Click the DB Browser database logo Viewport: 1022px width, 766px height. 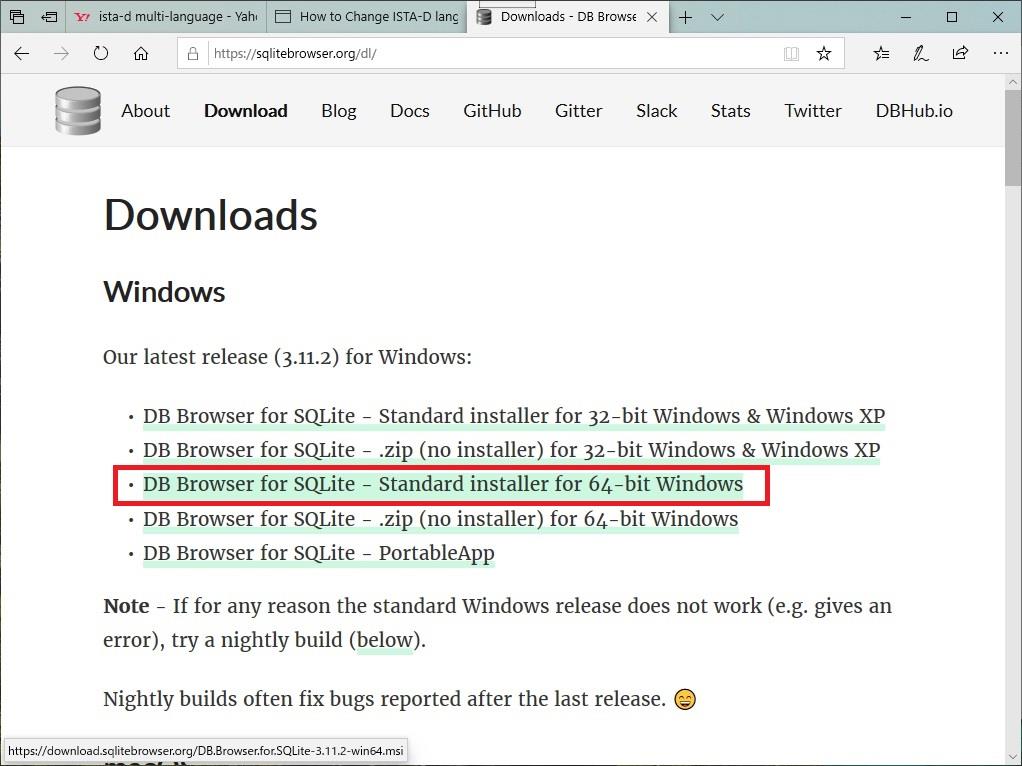78,111
